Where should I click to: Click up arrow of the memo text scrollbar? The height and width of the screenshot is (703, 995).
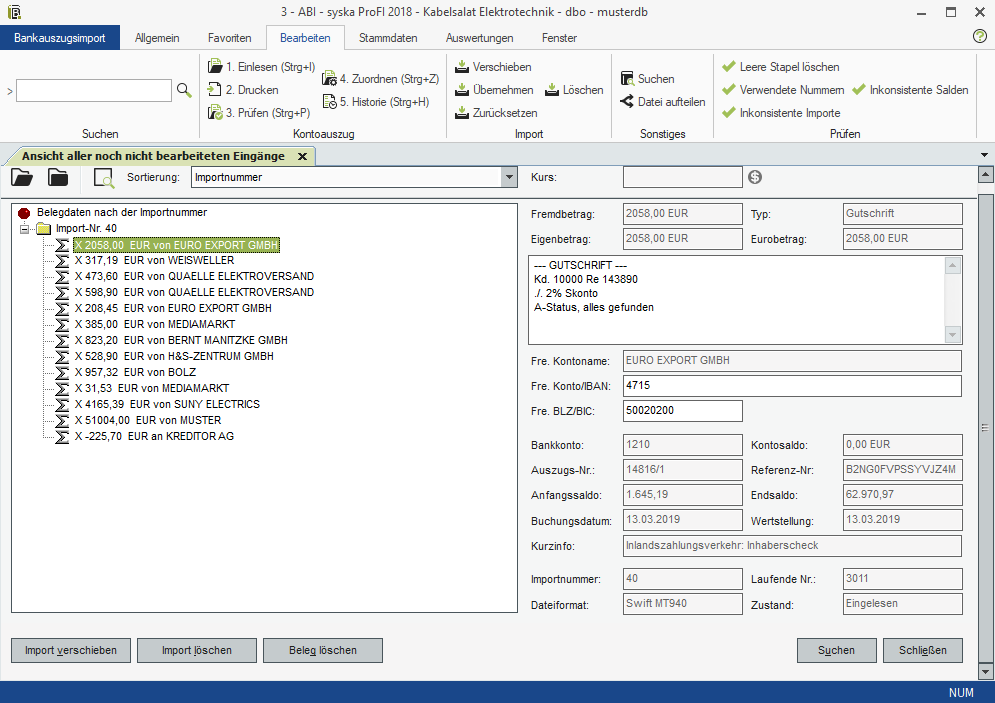point(952,266)
